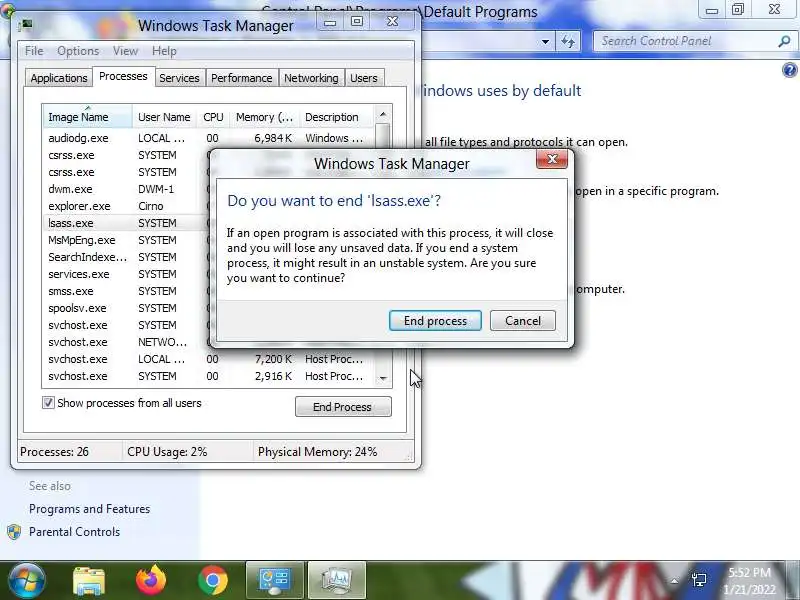Maximize the Task Manager window
Image resolution: width=800 pixels, height=600 pixels.
coord(357,21)
